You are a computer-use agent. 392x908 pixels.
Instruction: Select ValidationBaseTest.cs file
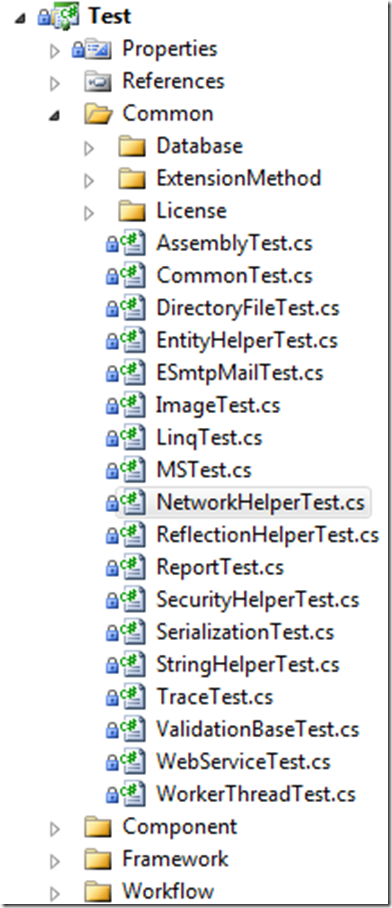click(258, 729)
